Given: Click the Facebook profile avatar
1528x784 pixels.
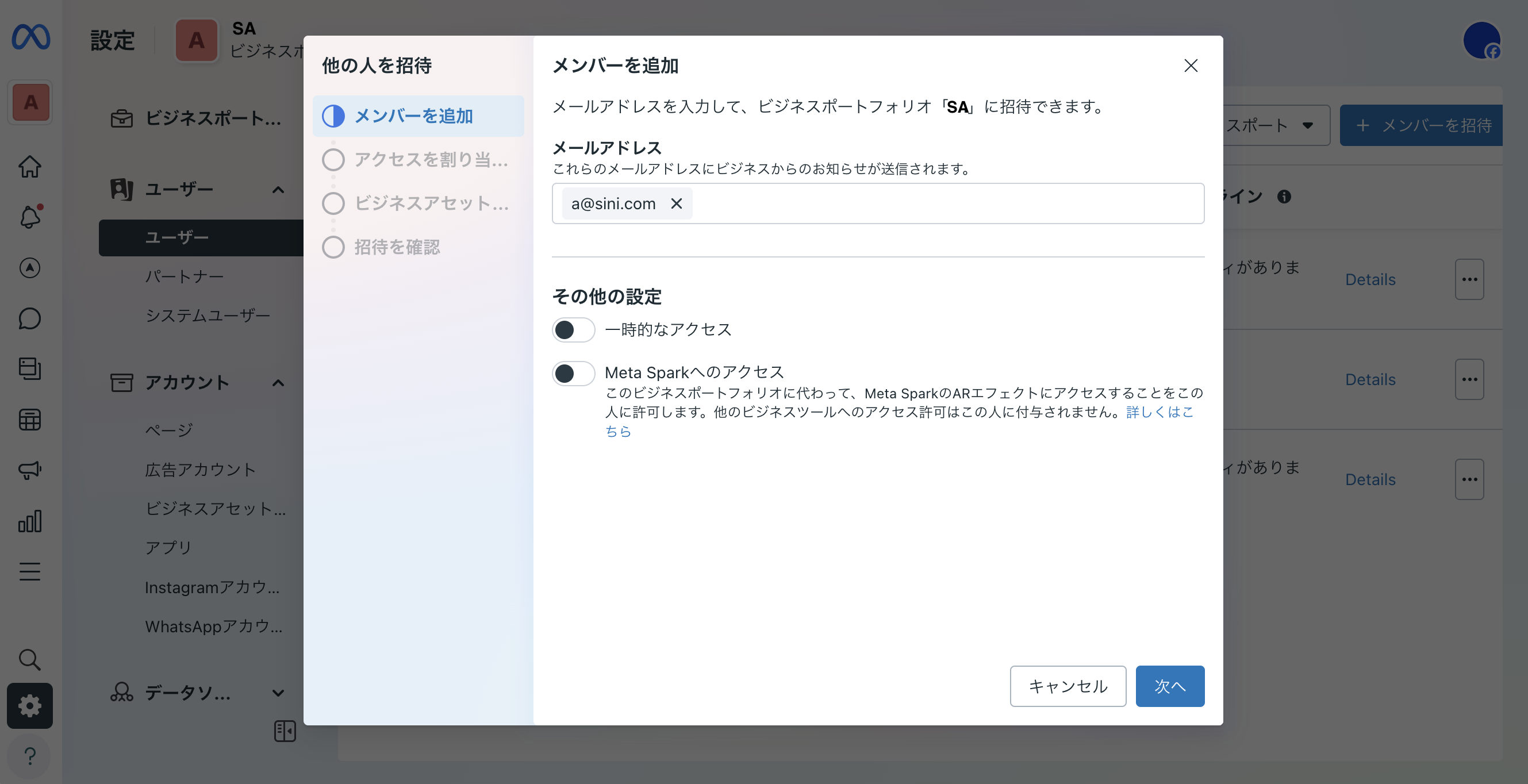Looking at the screenshot, I should (x=1482, y=40).
